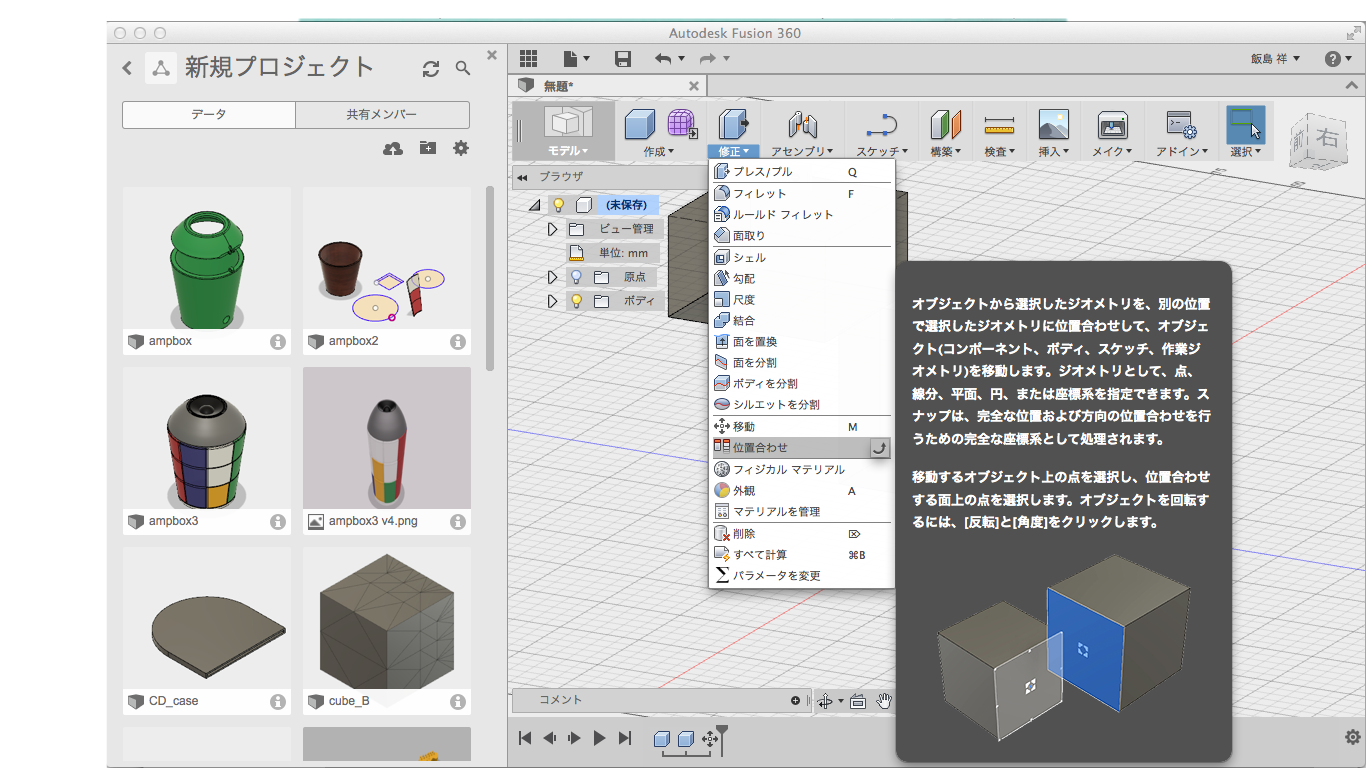This screenshot has height=768, width=1366.
Task: Click the Select tool icon
Action: [x=1245, y=124]
